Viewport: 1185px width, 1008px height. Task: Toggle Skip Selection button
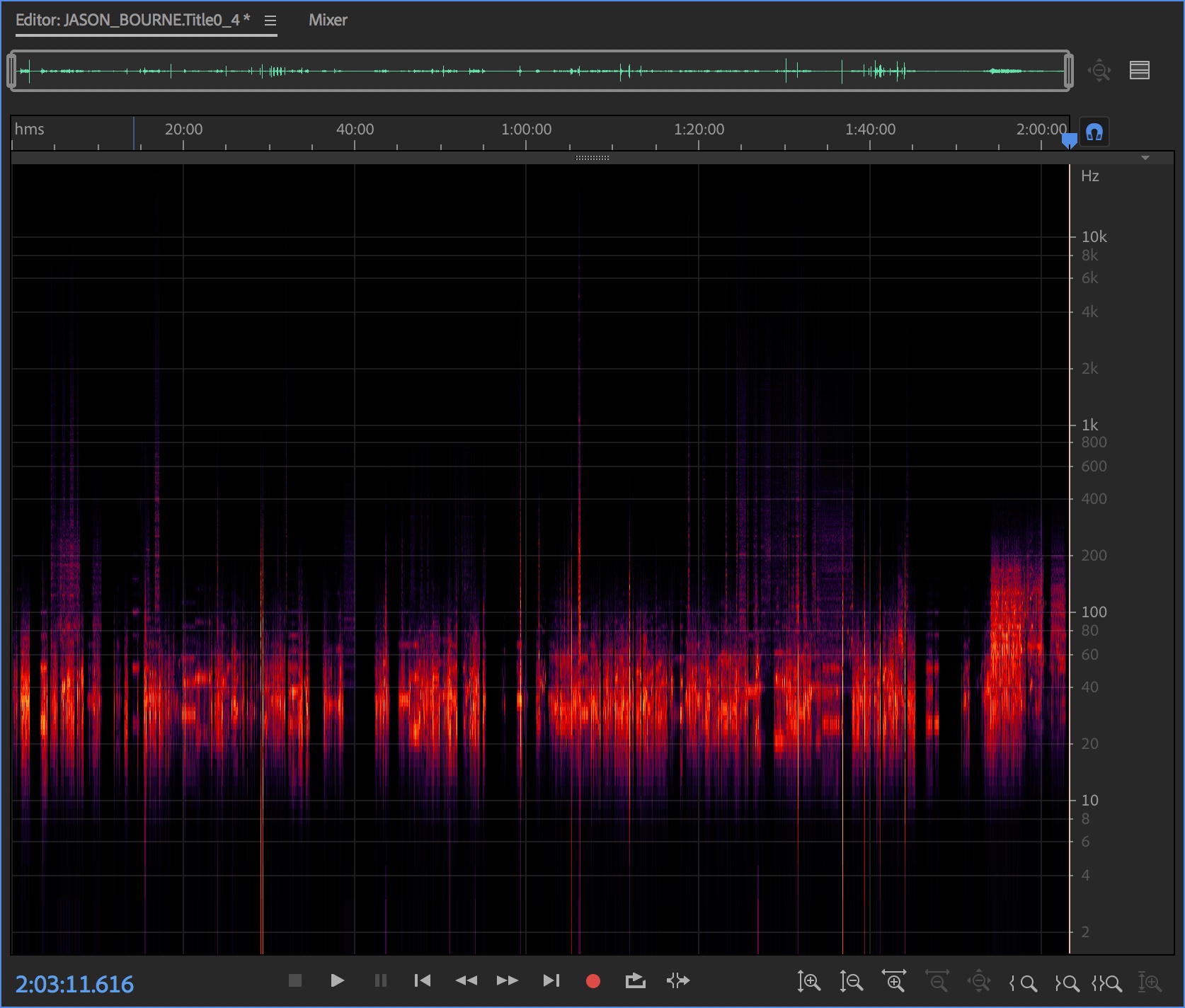(678, 980)
